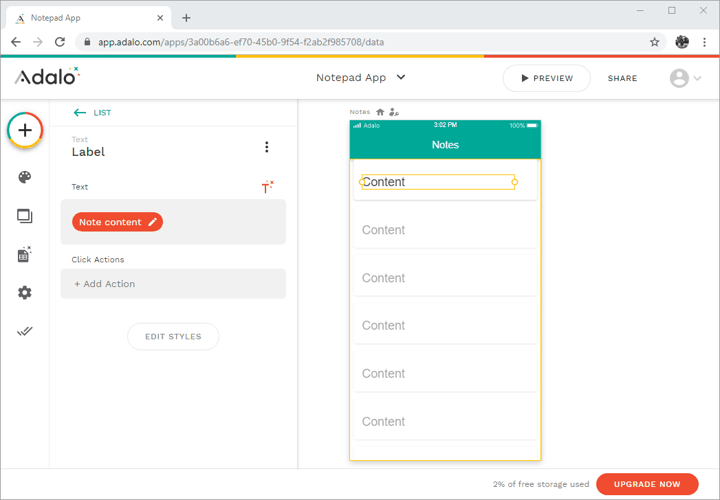Go back using the List arrow

point(79,112)
